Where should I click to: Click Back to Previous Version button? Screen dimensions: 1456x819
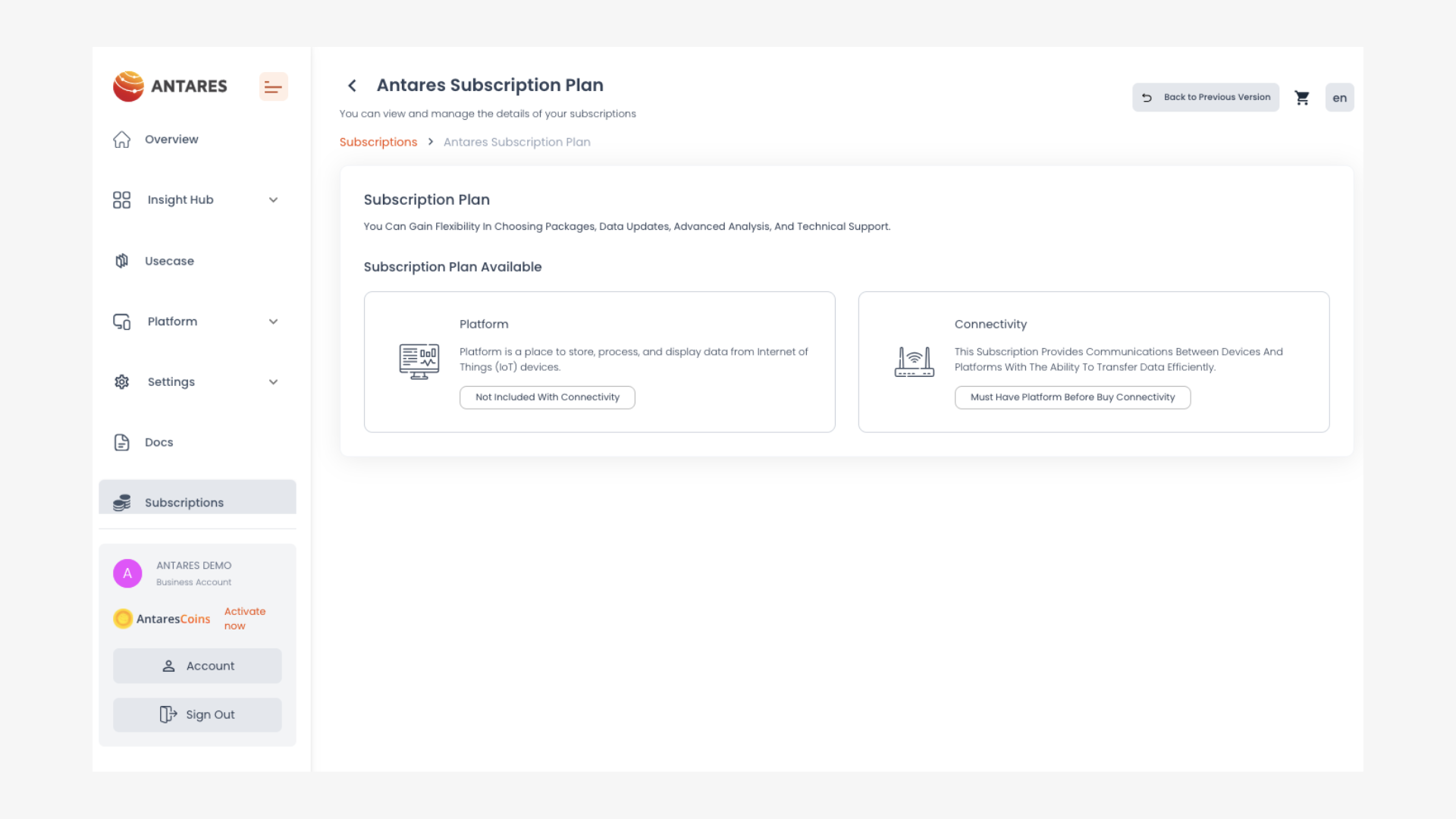click(x=1206, y=97)
